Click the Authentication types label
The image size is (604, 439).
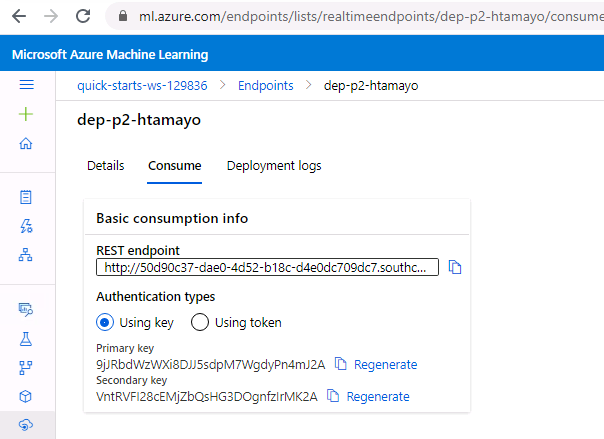pos(156,297)
